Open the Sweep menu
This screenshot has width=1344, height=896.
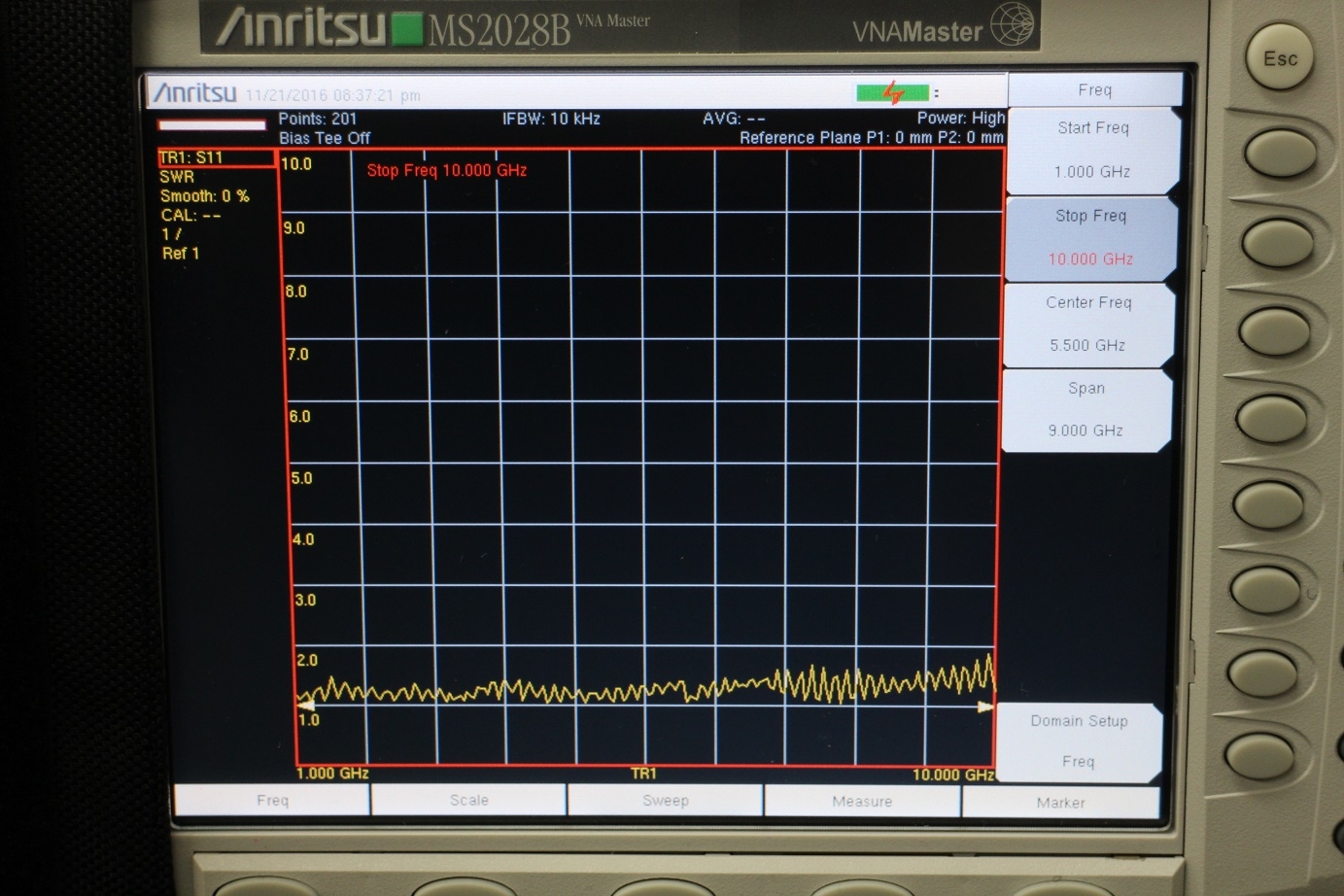(666, 801)
